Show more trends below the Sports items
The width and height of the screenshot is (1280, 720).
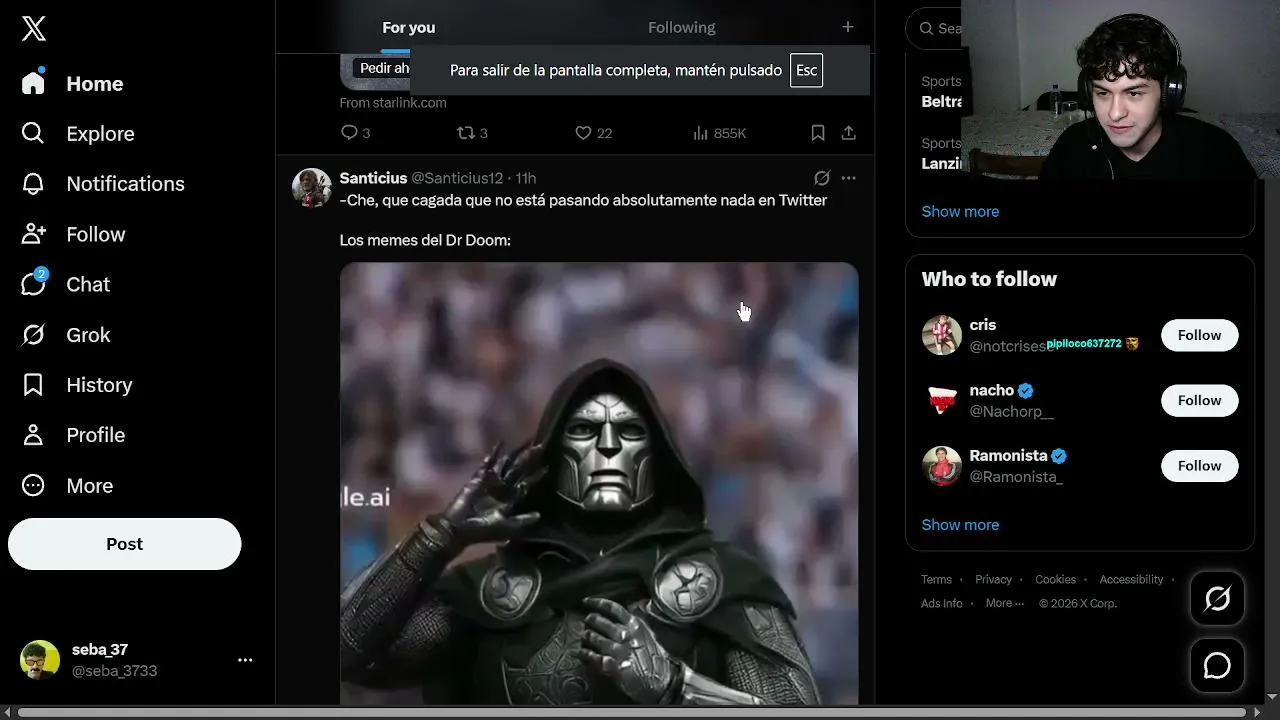(x=960, y=211)
